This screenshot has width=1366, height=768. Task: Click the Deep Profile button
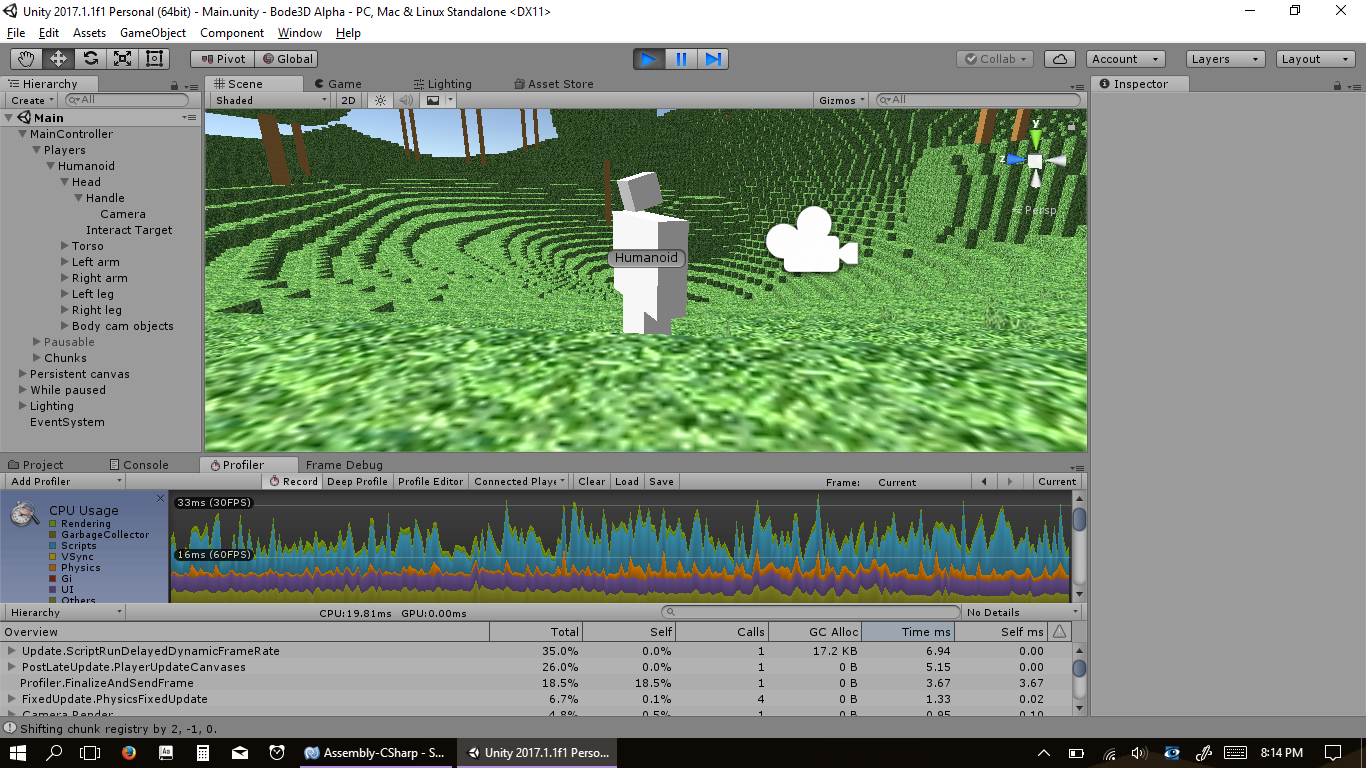357,482
